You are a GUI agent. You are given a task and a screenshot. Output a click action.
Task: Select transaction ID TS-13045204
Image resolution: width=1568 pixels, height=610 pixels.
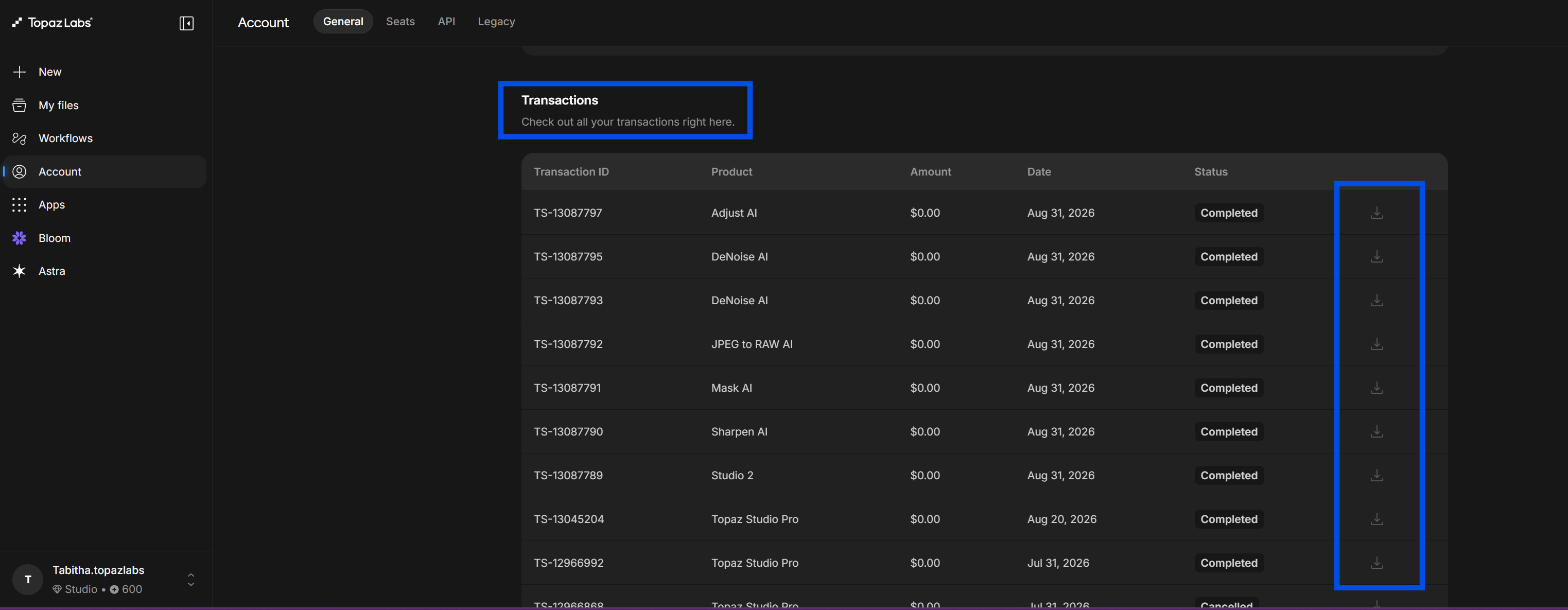(568, 520)
